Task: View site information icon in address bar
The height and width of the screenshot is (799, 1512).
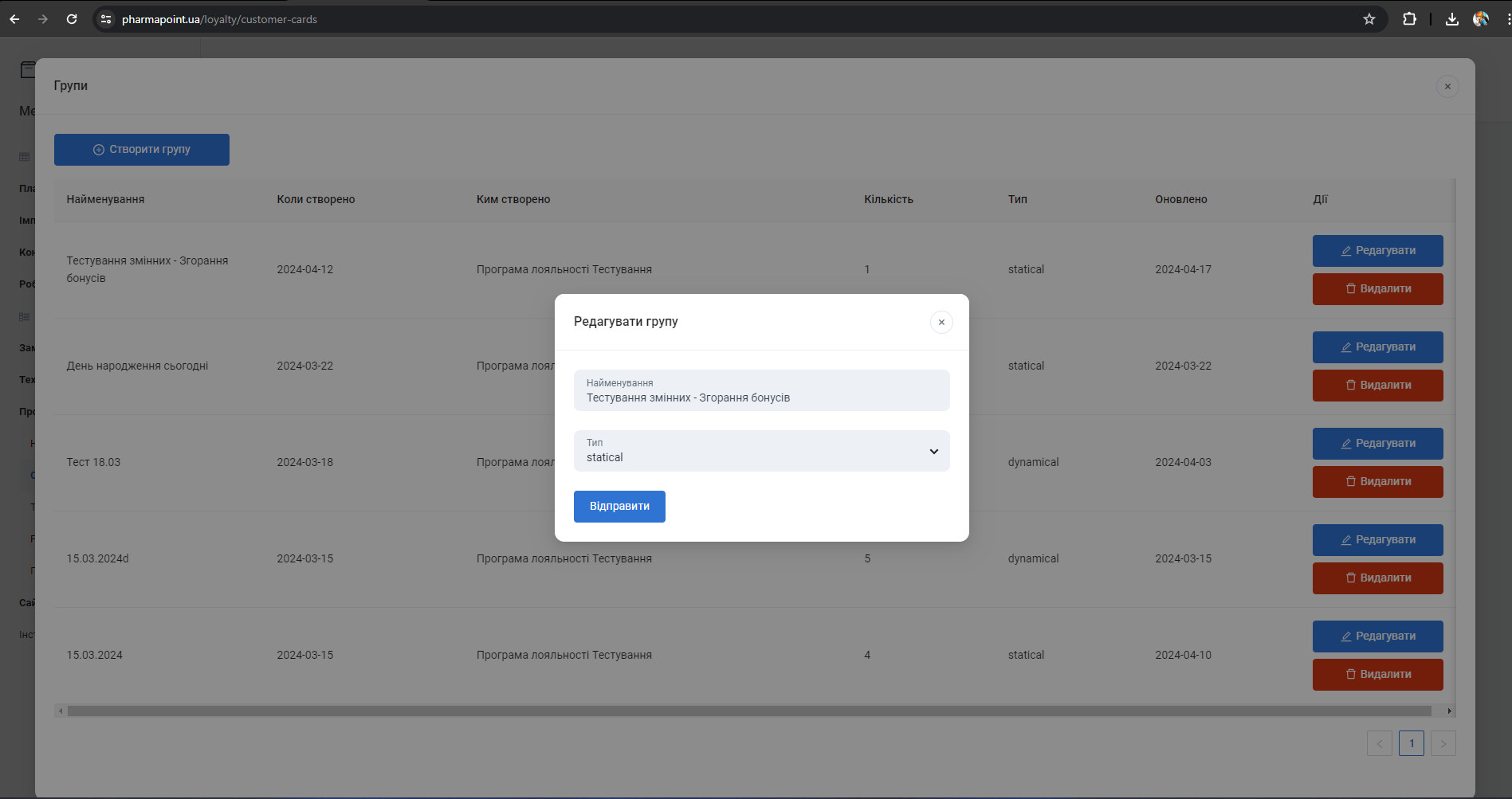Action: [x=106, y=19]
